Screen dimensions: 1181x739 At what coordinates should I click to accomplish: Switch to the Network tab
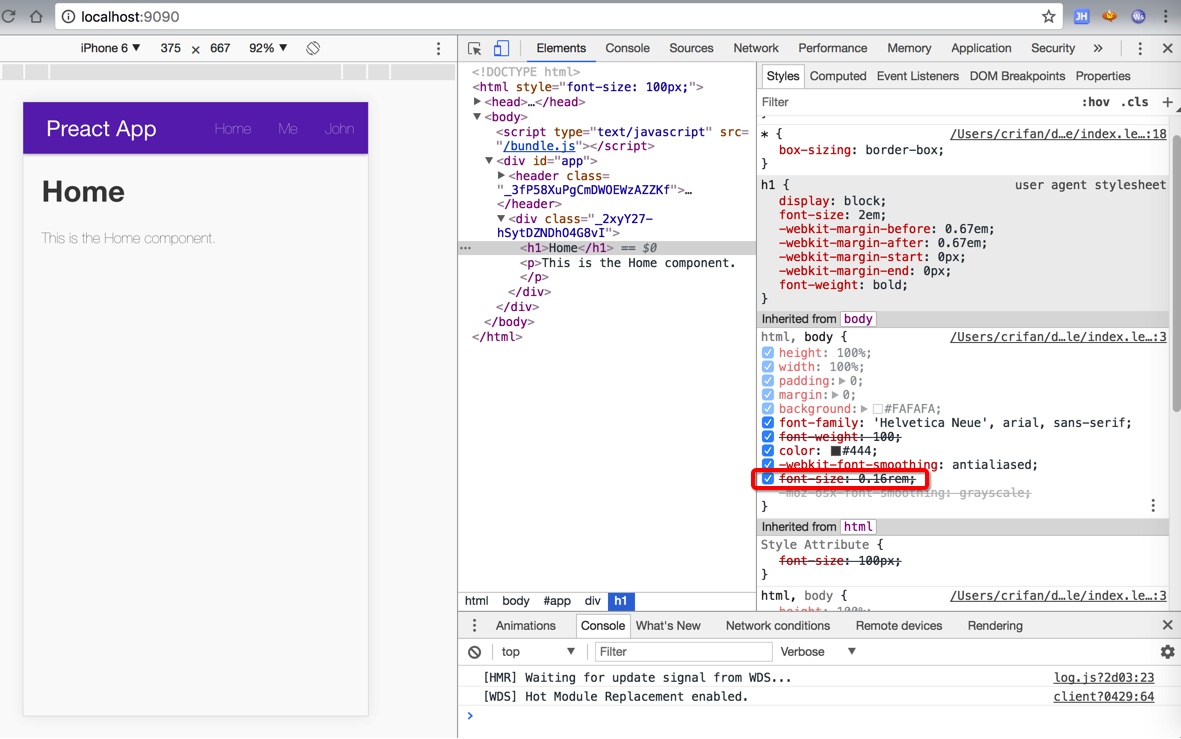[x=755, y=48]
